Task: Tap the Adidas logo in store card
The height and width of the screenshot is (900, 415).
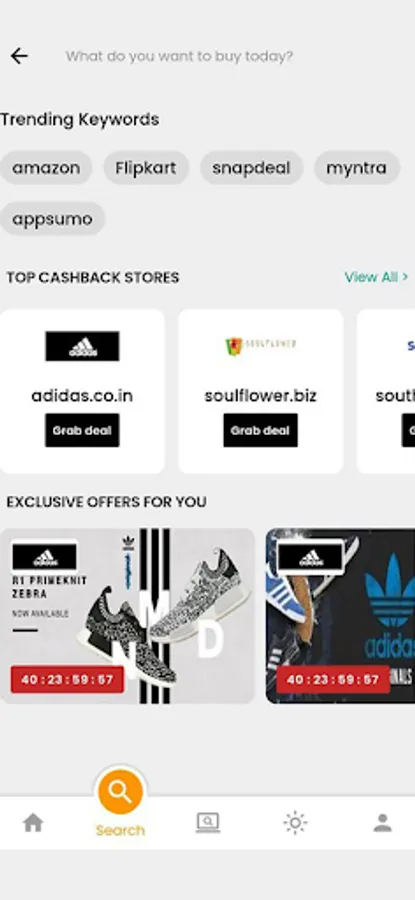Action: click(83, 346)
